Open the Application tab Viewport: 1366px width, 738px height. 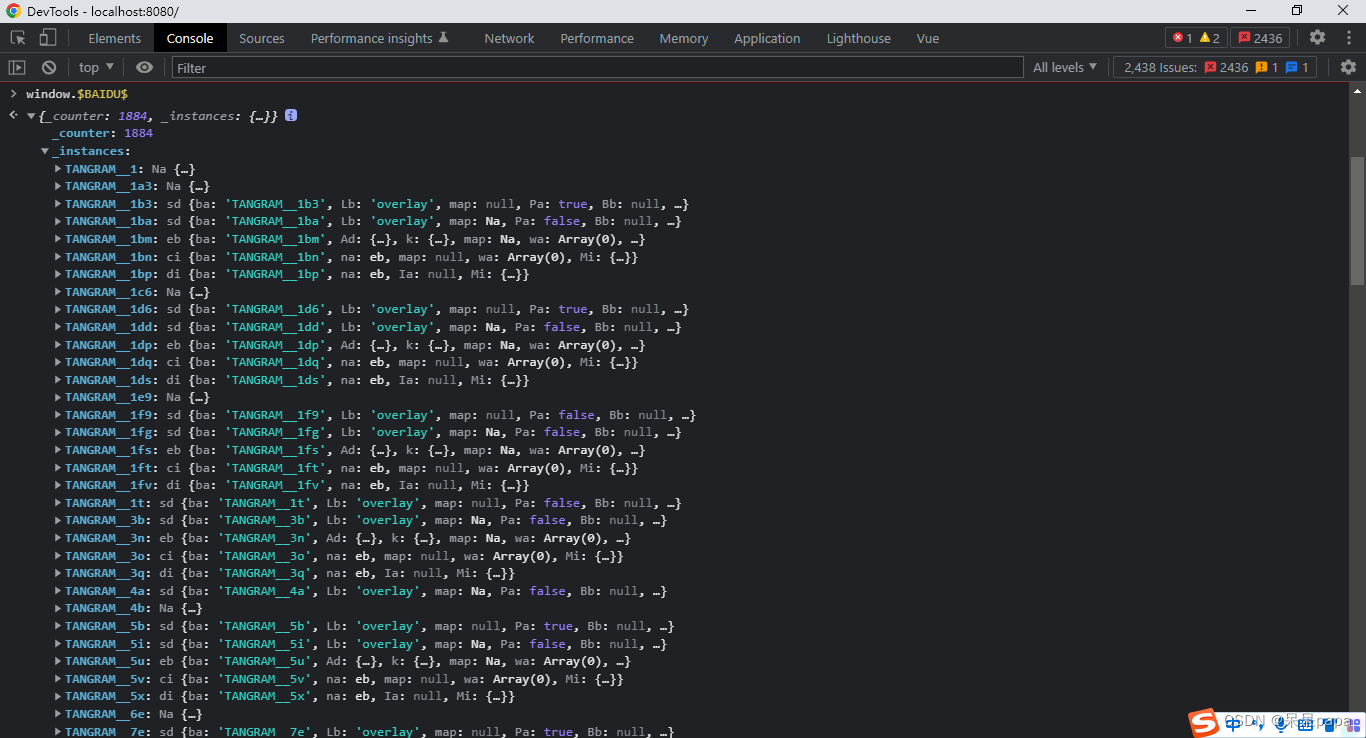[x=767, y=38]
